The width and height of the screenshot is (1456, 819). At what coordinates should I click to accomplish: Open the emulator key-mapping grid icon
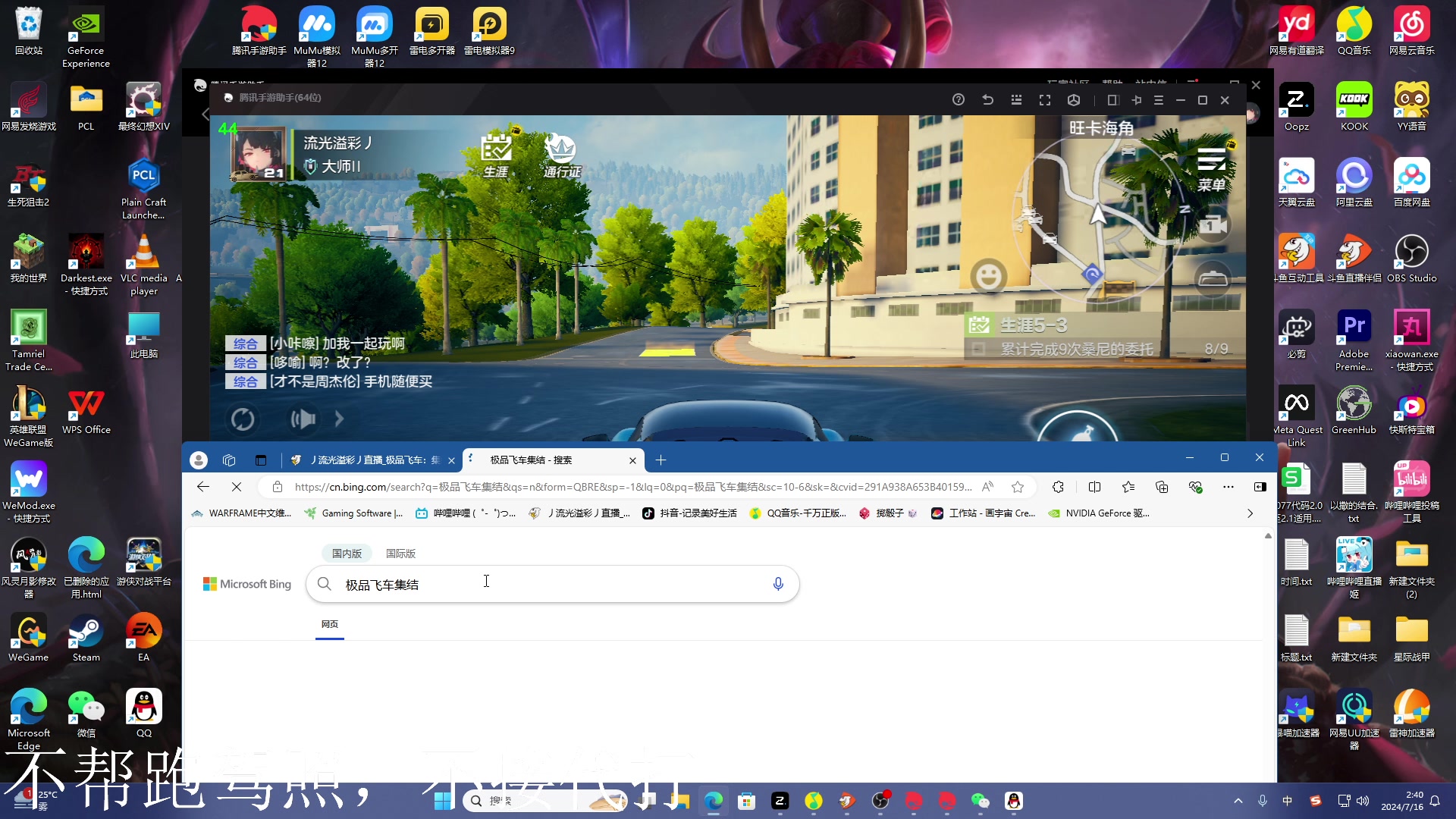(x=1016, y=99)
